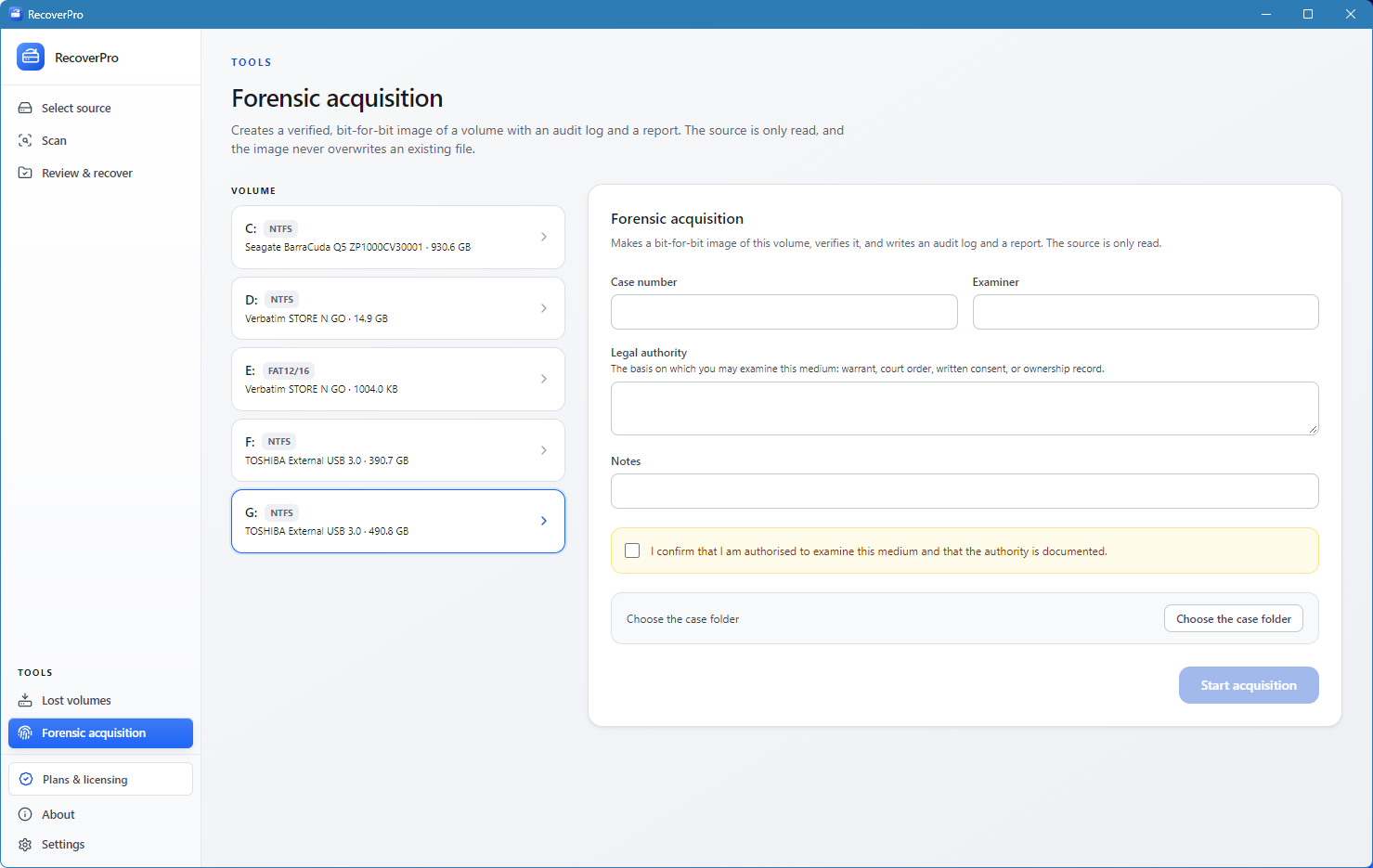The image size is (1373, 868).
Task: Click the Plans & licensing checkmark icon
Action: coord(26,779)
